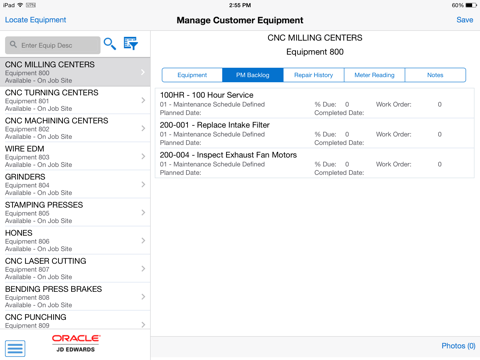480x360 pixels.
Task: Click Equipment 803 label
Action: pos(27,157)
